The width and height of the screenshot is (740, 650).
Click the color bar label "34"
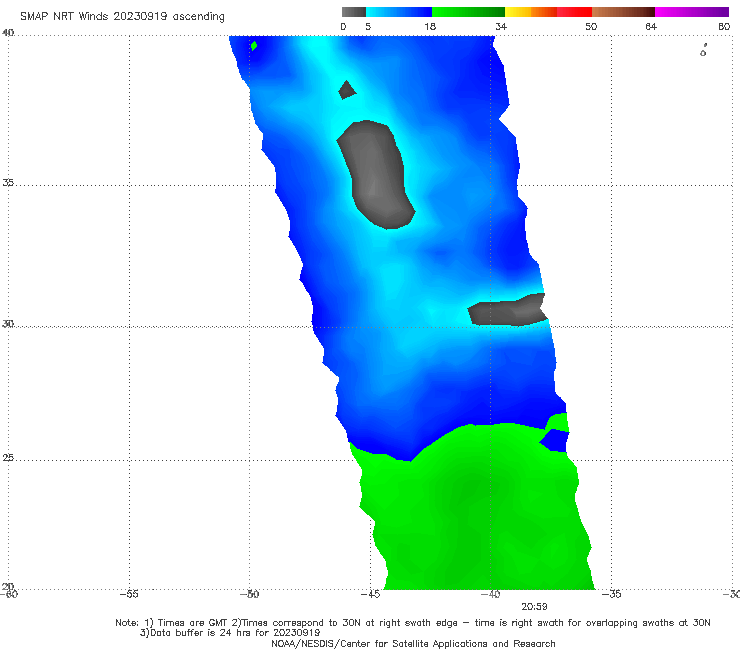(501, 27)
